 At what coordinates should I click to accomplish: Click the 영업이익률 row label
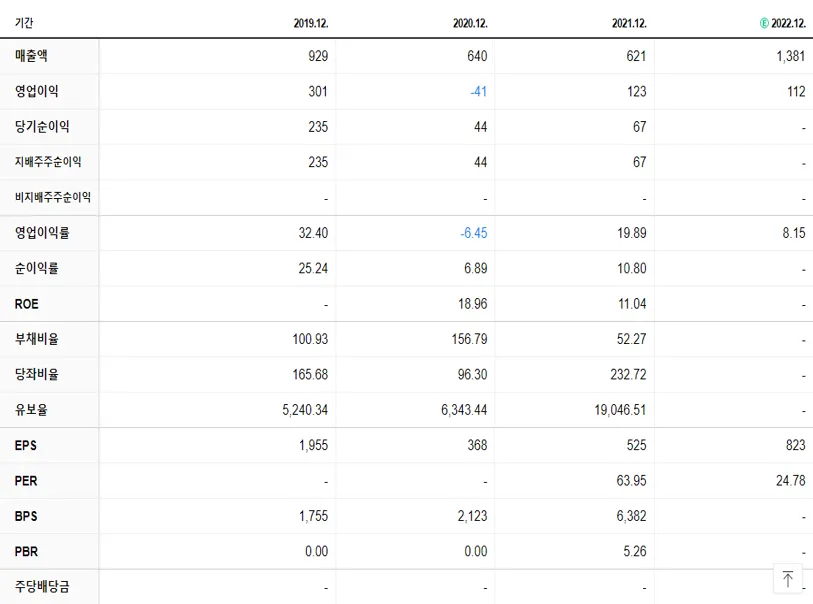pyautogui.click(x=42, y=233)
